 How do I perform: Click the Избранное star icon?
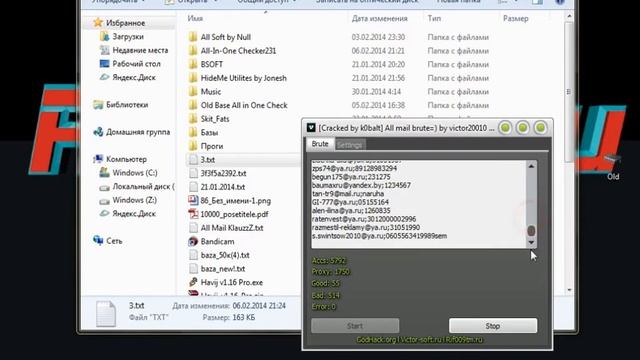pyautogui.click(x=98, y=22)
